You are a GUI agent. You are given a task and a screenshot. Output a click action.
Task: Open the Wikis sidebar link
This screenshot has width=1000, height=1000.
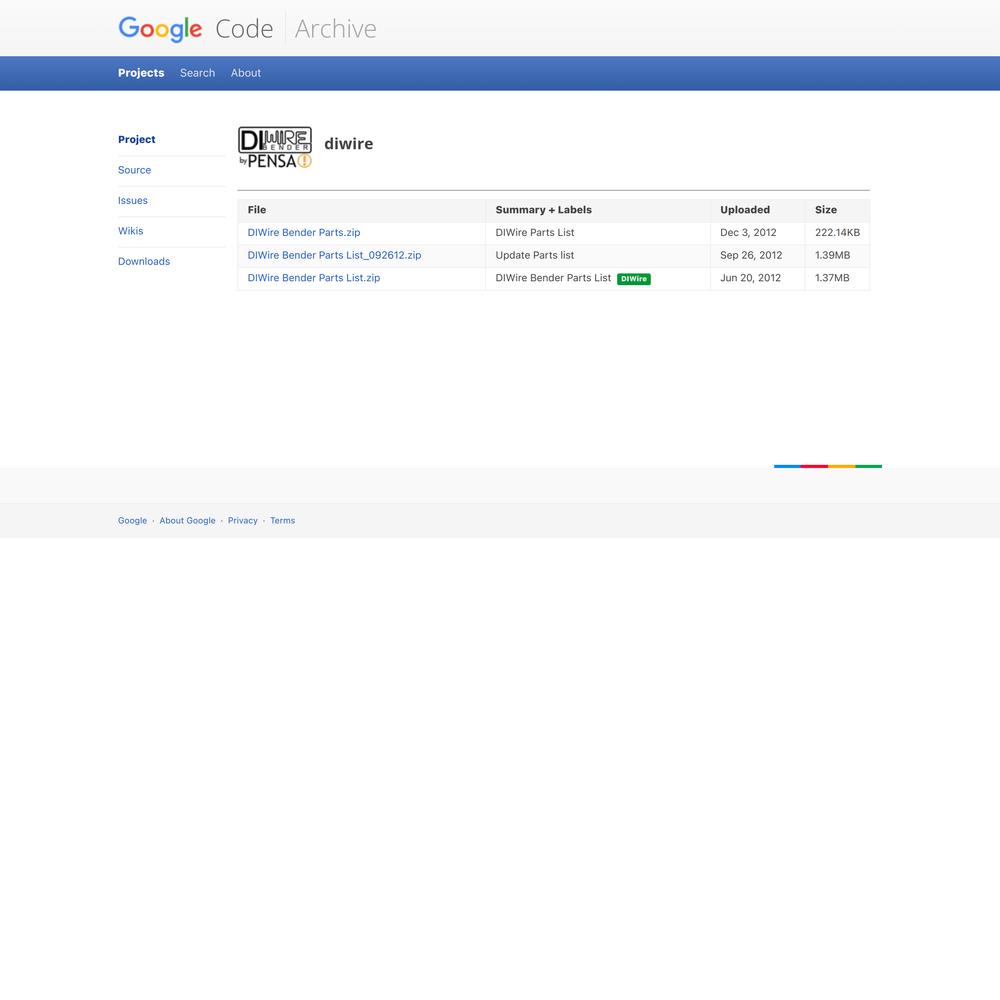131,231
